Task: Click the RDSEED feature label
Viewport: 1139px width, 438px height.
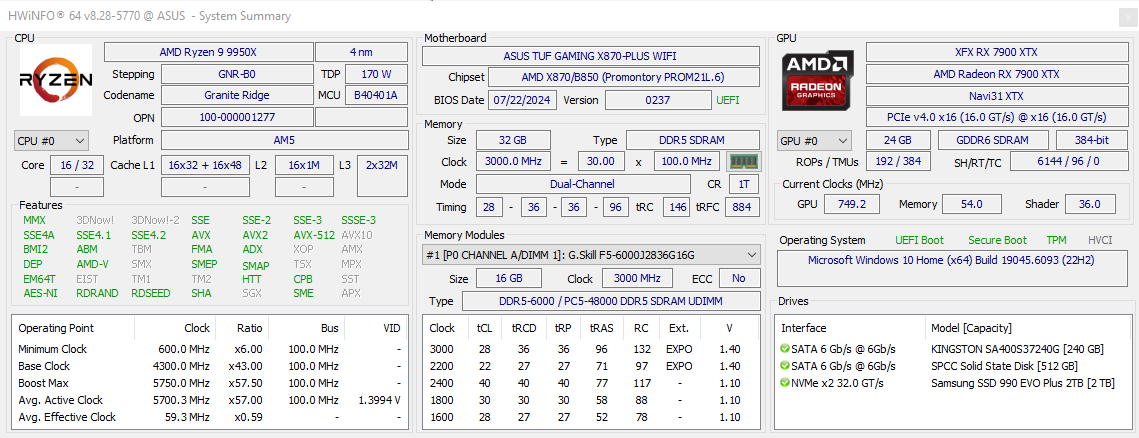Action: tap(150, 293)
